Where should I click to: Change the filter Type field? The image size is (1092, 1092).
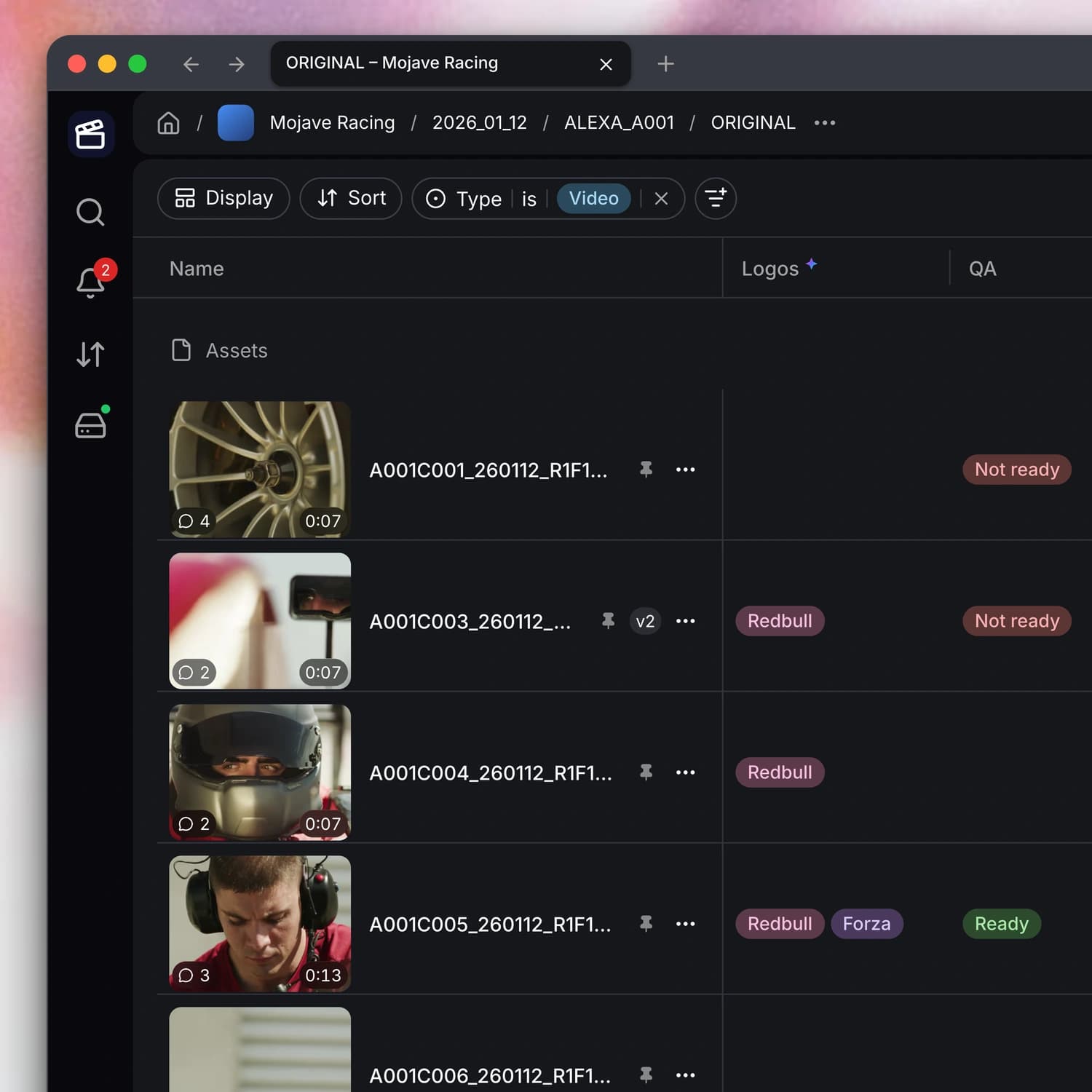tap(464, 199)
